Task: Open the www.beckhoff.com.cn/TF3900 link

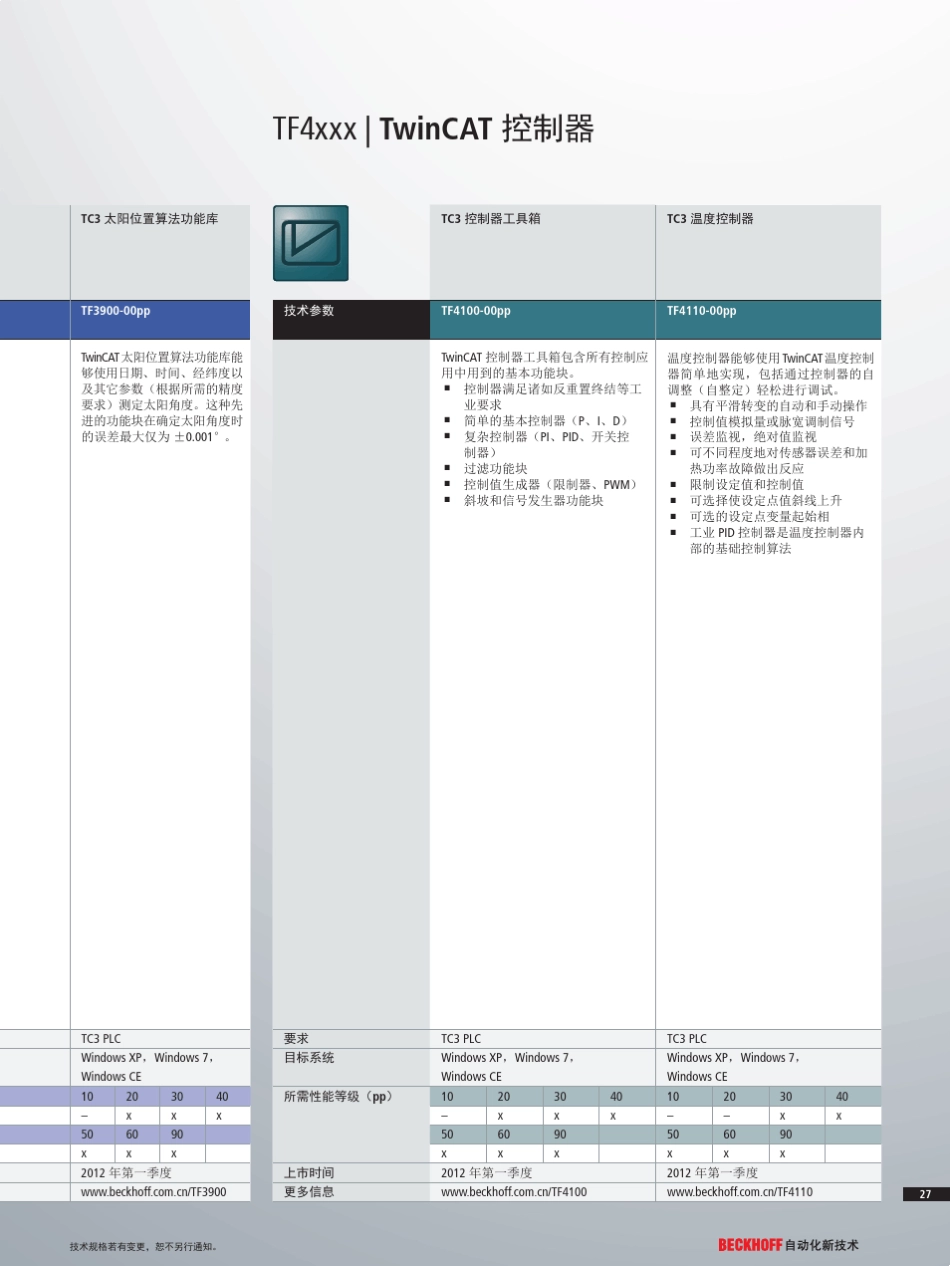Action: [x=153, y=1192]
